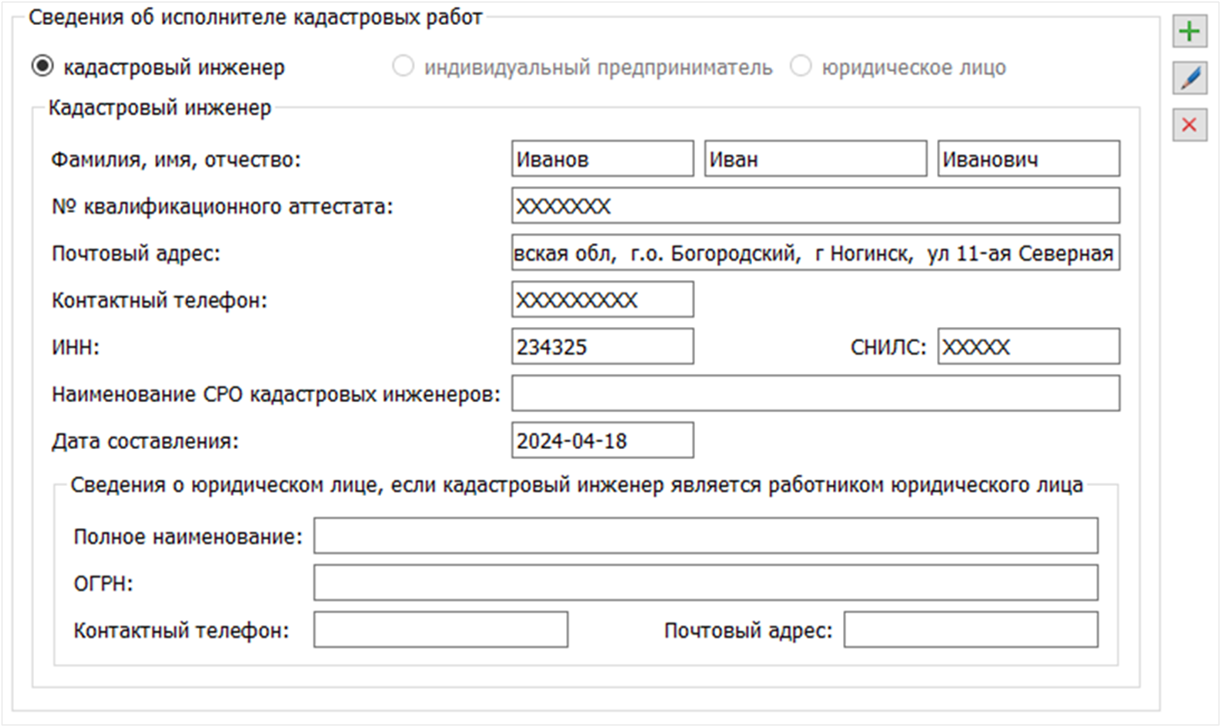Focus the legal entity contact phone field

(x=440, y=630)
